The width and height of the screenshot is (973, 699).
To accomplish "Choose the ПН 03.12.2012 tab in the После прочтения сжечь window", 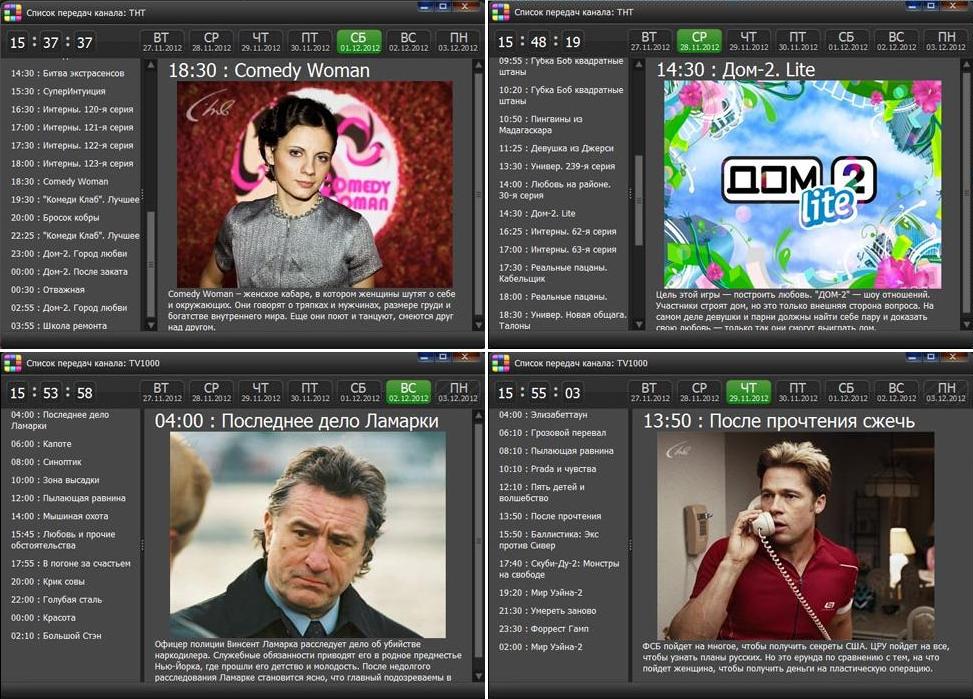I will 945,391.
